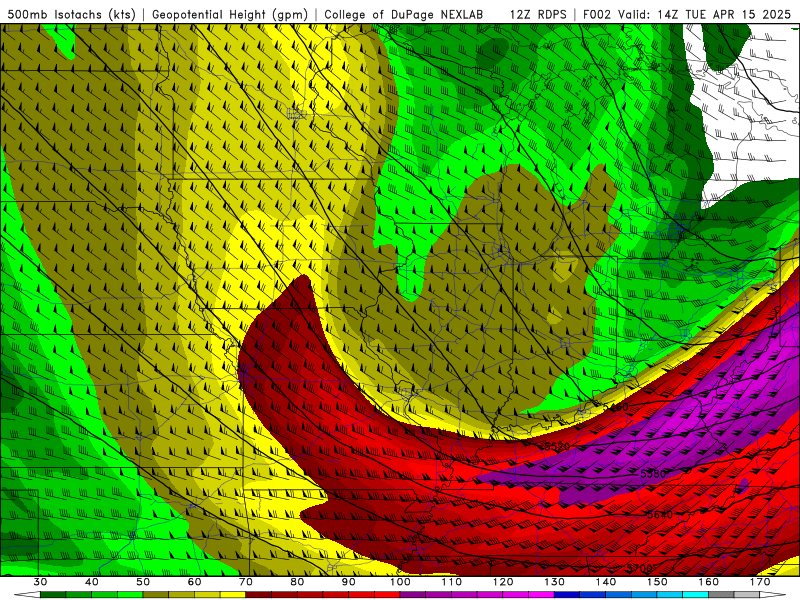Click the 'F002' forecast hour label
The width and height of the screenshot is (800, 600).
(x=597, y=14)
